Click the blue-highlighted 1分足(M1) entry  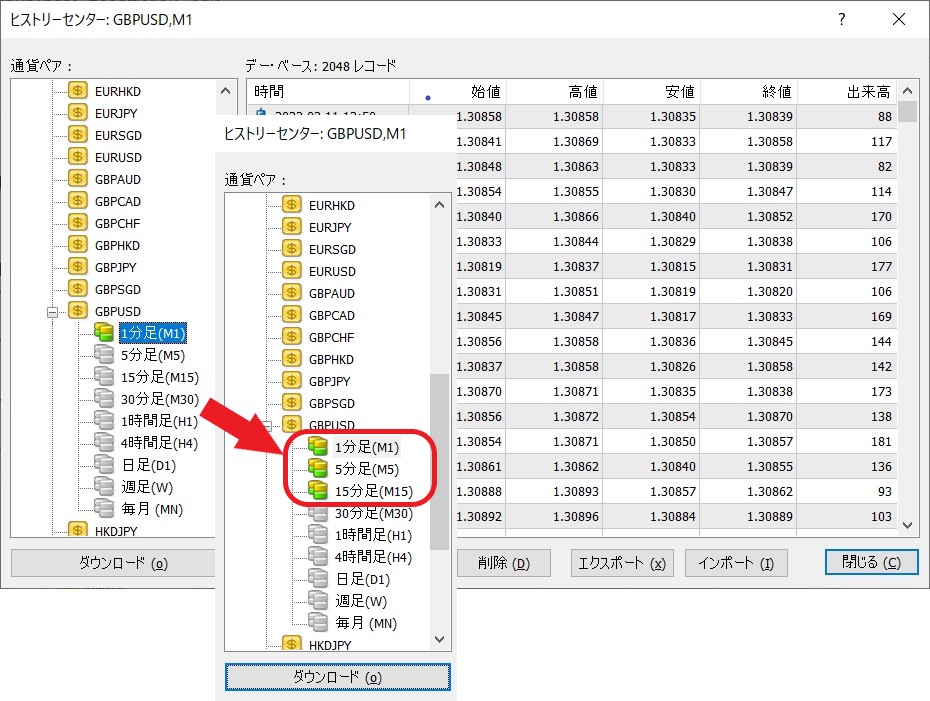(x=152, y=332)
